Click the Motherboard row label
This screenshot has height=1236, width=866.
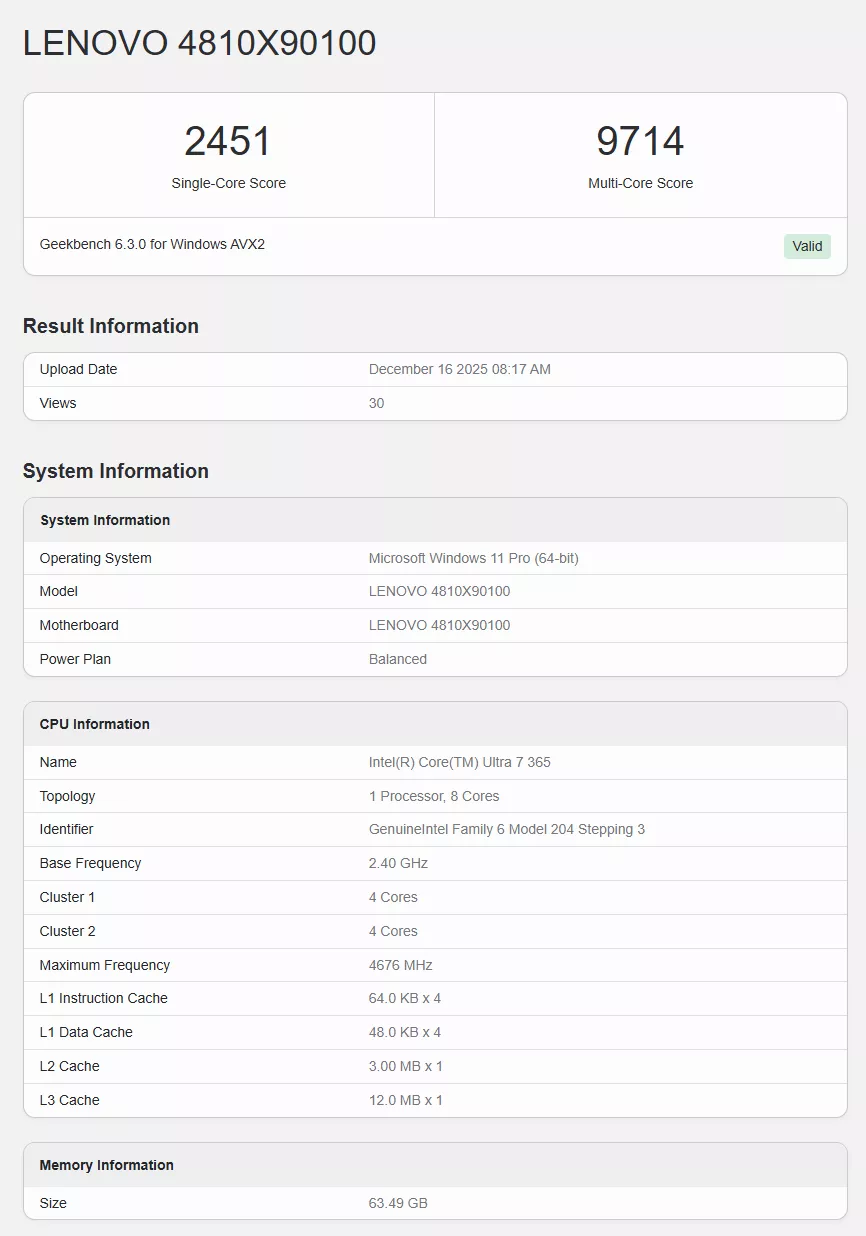[x=79, y=625]
